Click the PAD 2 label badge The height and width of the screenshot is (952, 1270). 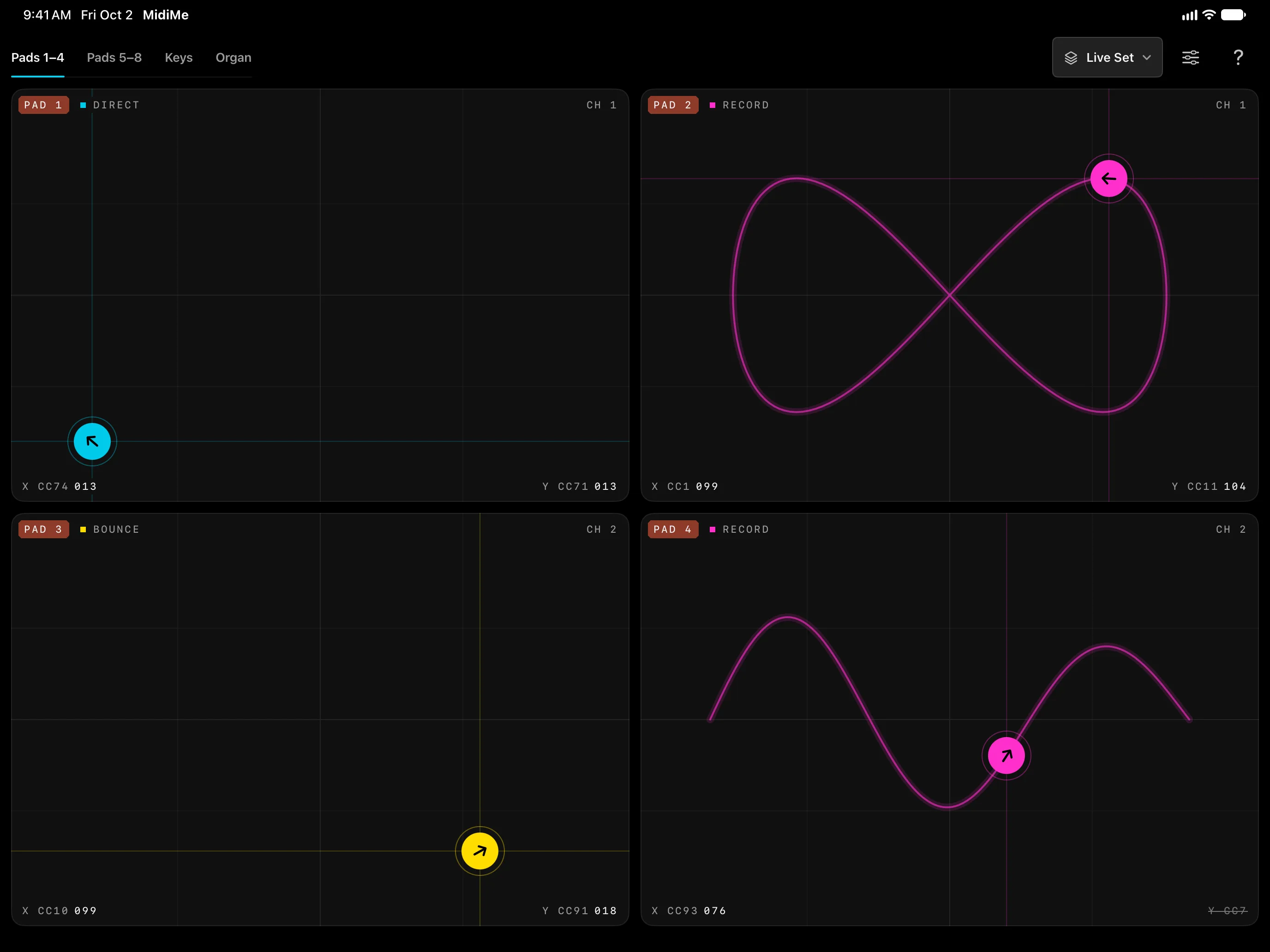(x=673, y=105)
